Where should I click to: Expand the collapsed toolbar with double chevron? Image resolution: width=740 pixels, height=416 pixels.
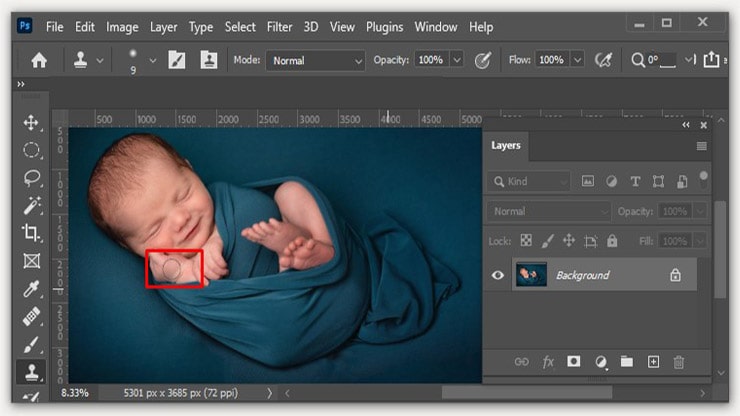pyautogui.click(x=21, y=84)
